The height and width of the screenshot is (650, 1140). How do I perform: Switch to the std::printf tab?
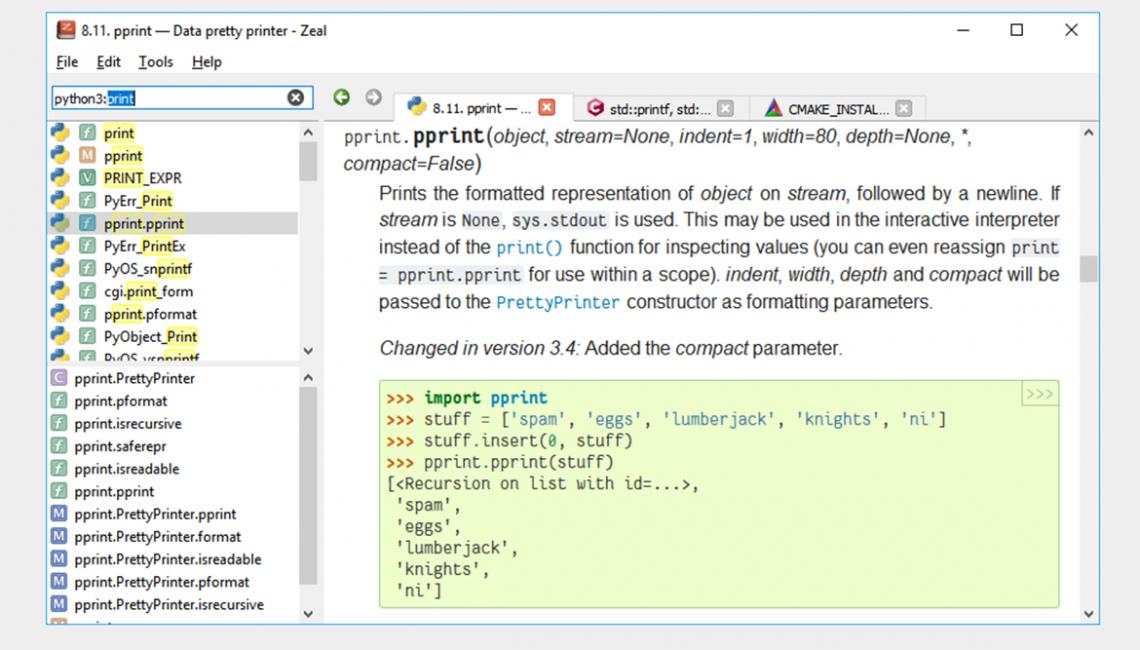(x=659, y=108)
